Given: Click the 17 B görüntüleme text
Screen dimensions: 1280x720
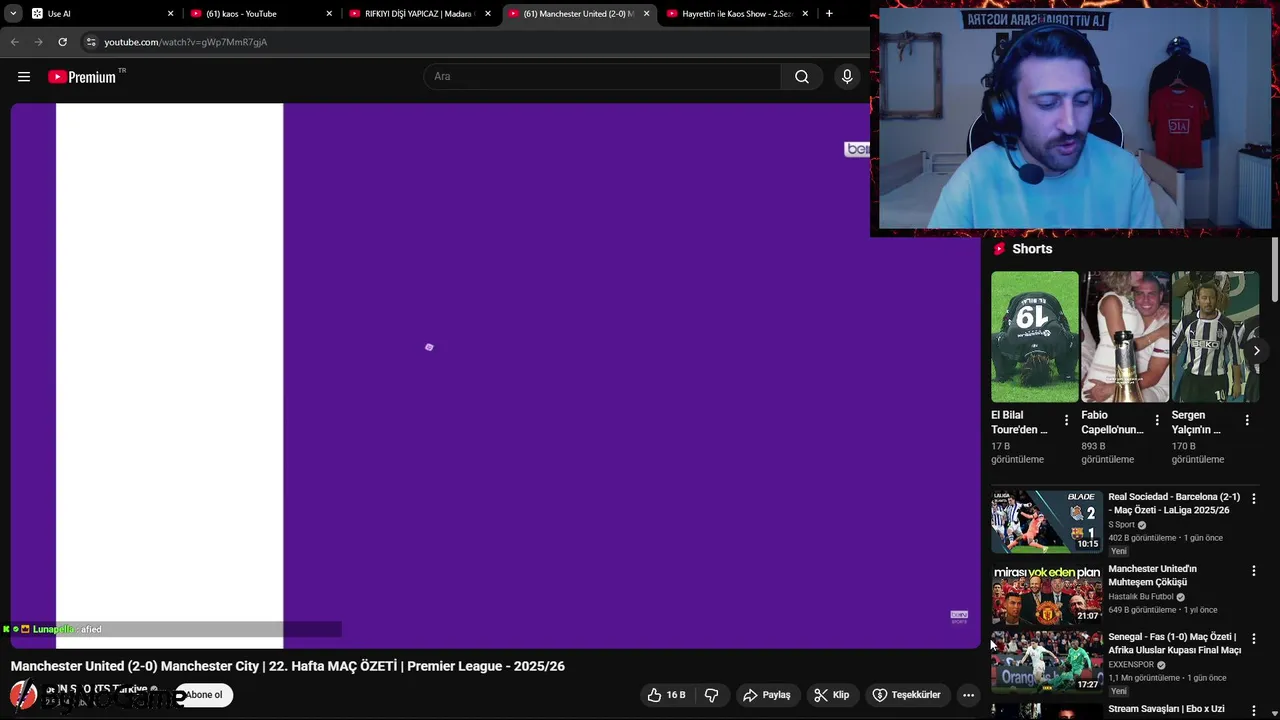Looking at the screenshot, I should pos(1017,453).
